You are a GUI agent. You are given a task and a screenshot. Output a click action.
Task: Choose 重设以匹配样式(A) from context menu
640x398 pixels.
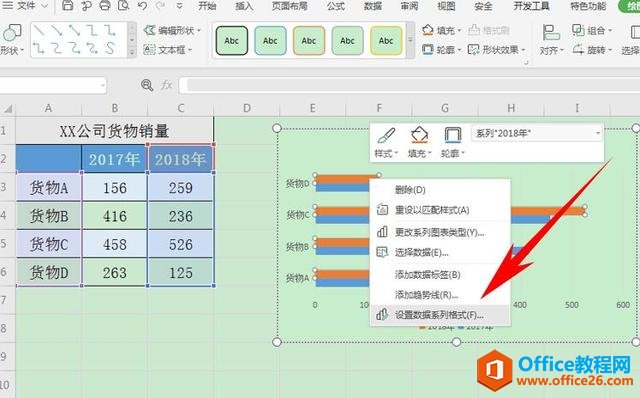(440, 210)
